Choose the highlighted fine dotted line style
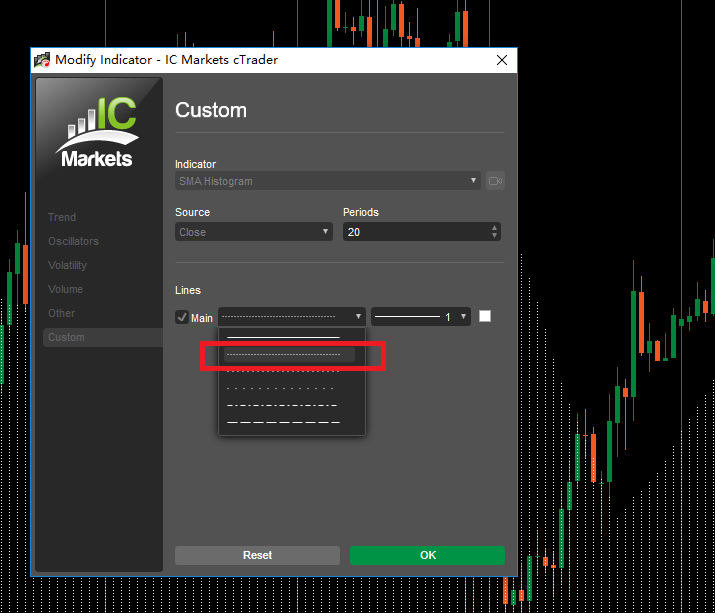715x613 pixels. click(x=289, y=354)
